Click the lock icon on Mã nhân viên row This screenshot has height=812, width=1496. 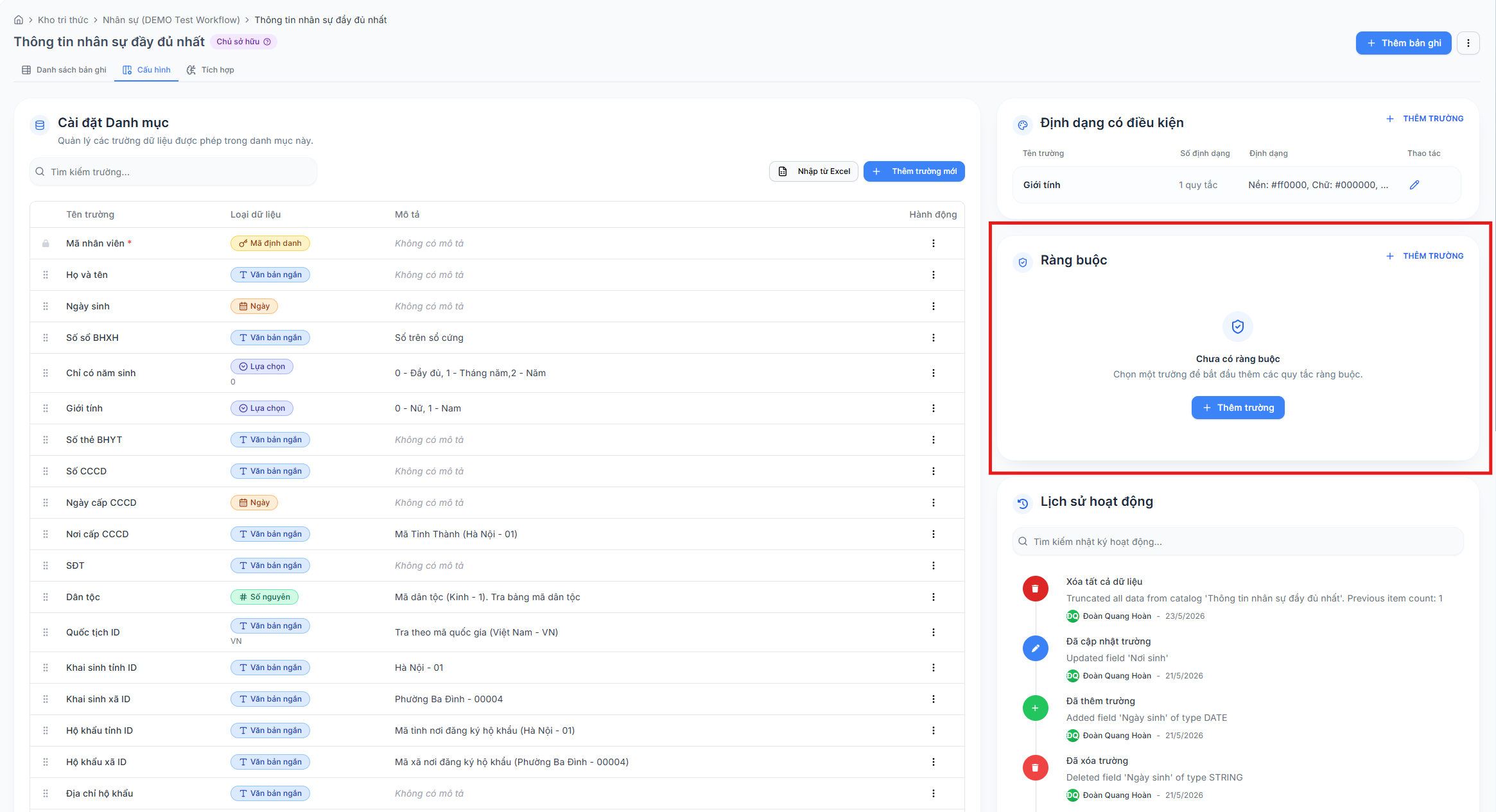click(46, 243)
